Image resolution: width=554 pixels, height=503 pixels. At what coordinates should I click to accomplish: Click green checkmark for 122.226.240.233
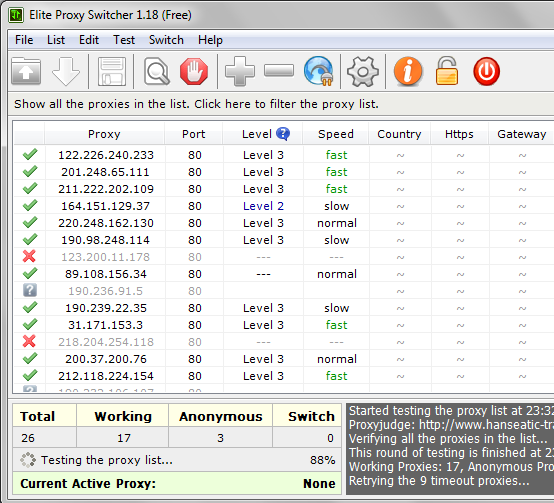30,154
